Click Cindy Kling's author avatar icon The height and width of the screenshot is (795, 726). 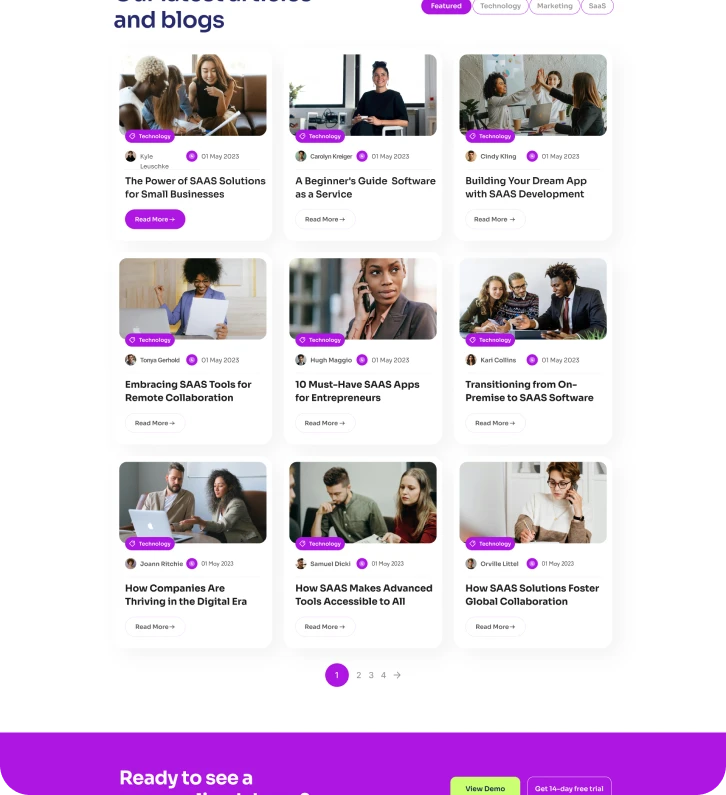(471, 156)
